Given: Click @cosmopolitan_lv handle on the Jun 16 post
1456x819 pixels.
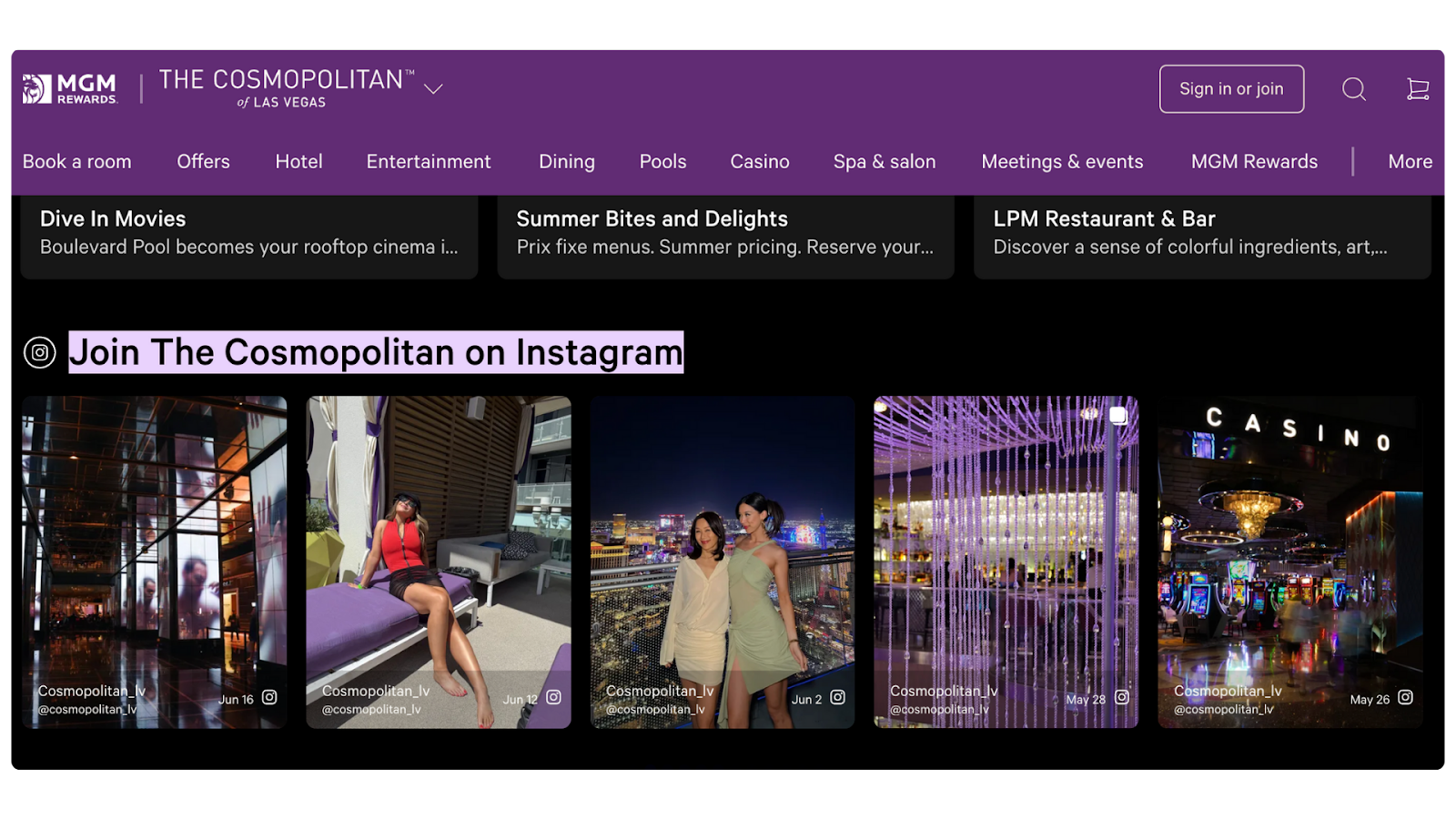Looking at the screenshot, I should pyautogui.click(x=87, y=709).
